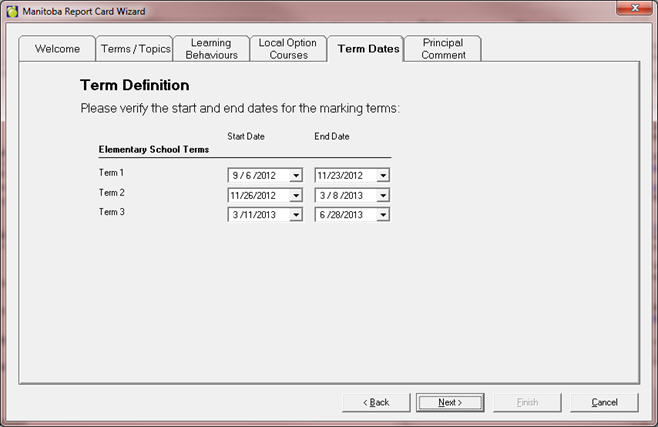Open the Term 2 start date calendar dropdown
This screenshot has height=427, width=658.
coord(295,195)
